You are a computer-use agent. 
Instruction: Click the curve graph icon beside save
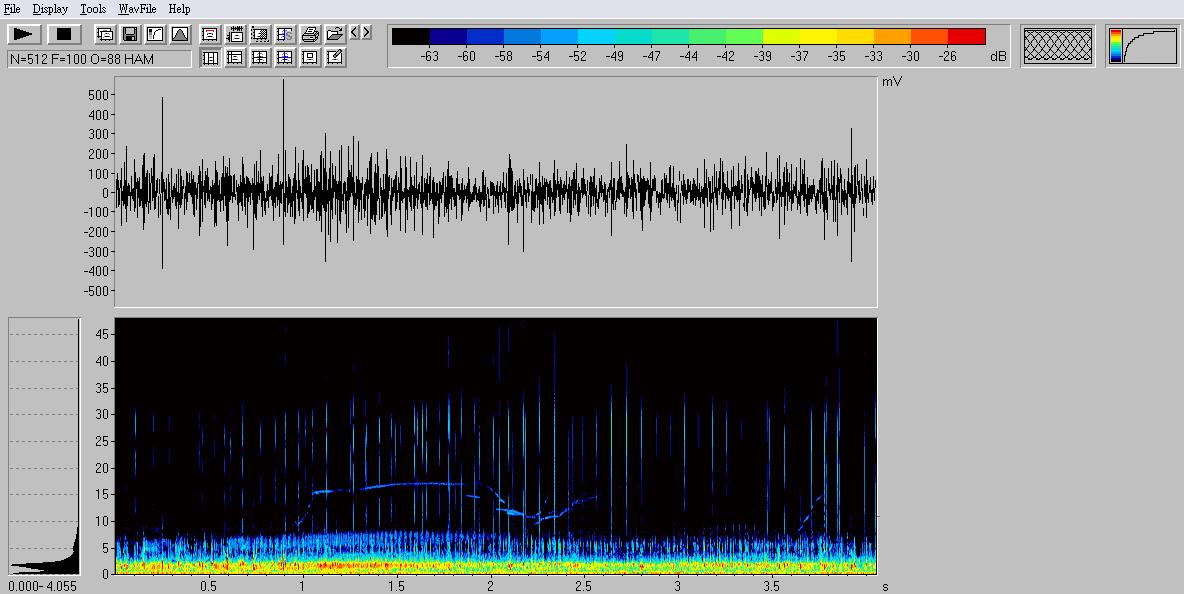(155, 34)
